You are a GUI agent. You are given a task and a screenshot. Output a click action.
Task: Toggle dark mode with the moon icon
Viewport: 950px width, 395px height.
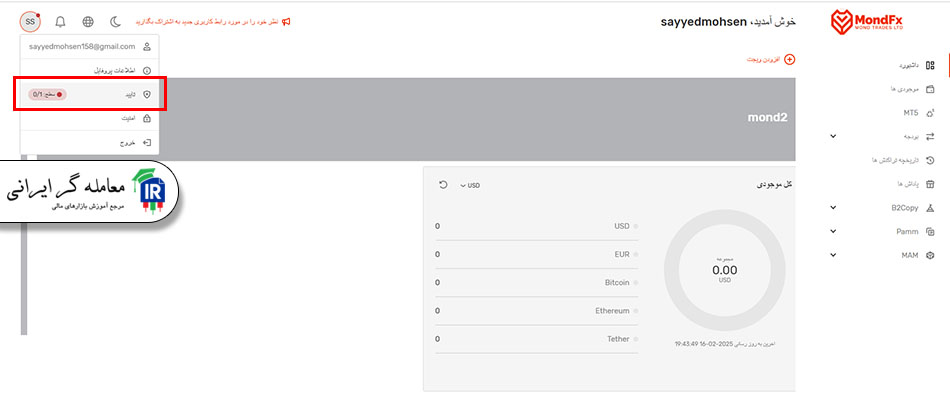click(115, 22)
